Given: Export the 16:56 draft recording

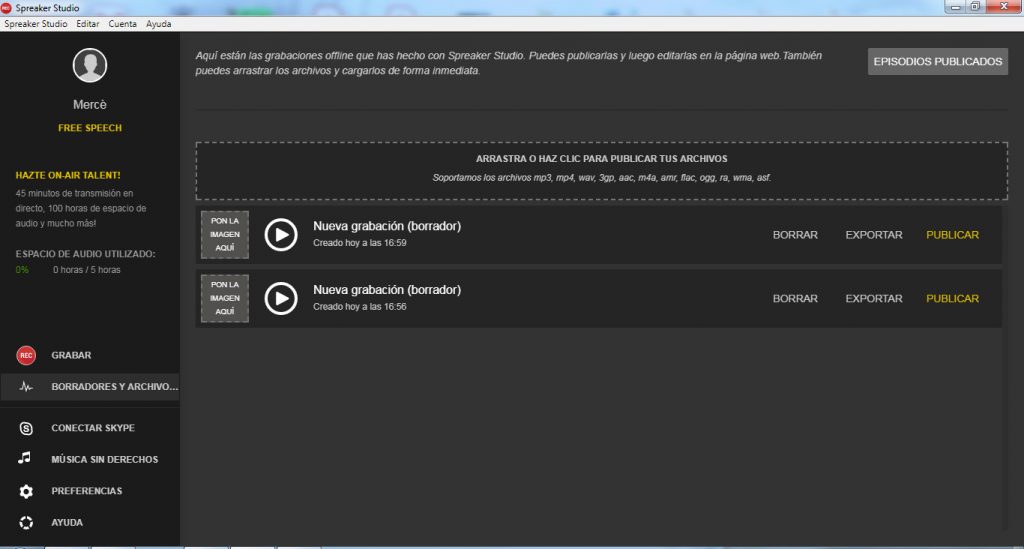Looking at the screenshot, I should [x=873, y=298].
